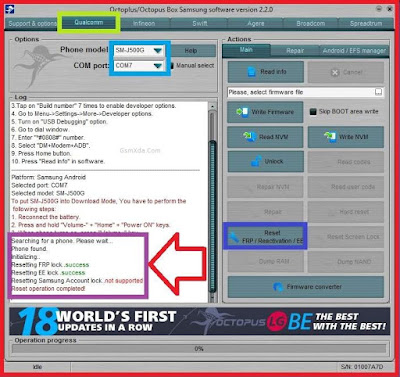
Task: Select the Swift tab
Action: (200, 24)
